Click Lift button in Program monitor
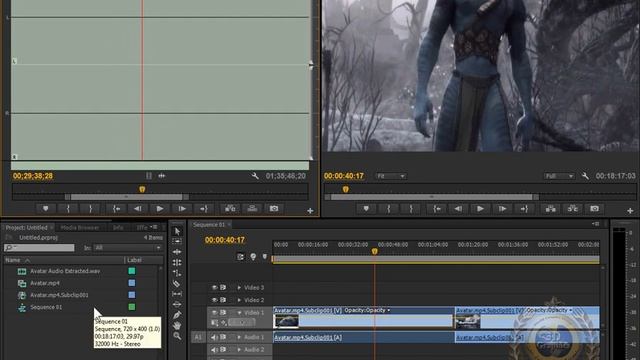Screen dimensions: 640x360 551,209
